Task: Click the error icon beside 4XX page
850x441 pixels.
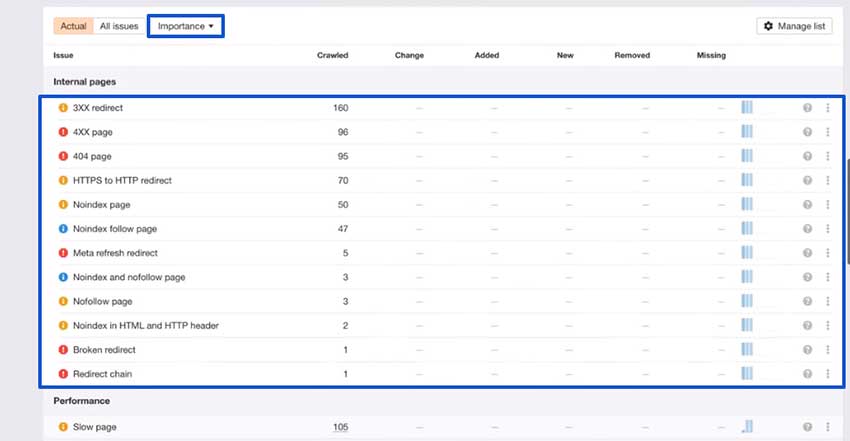Action: click(x=63, y=132)
